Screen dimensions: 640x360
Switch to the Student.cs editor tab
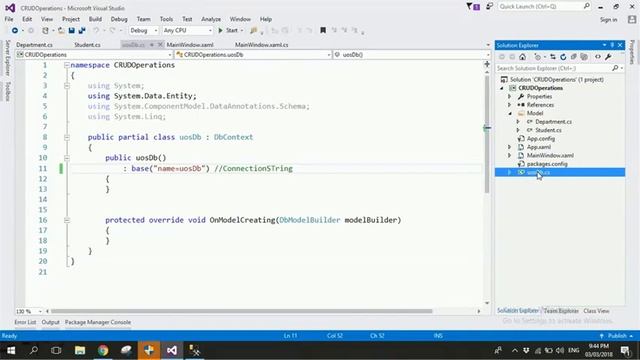pos(87,45)
